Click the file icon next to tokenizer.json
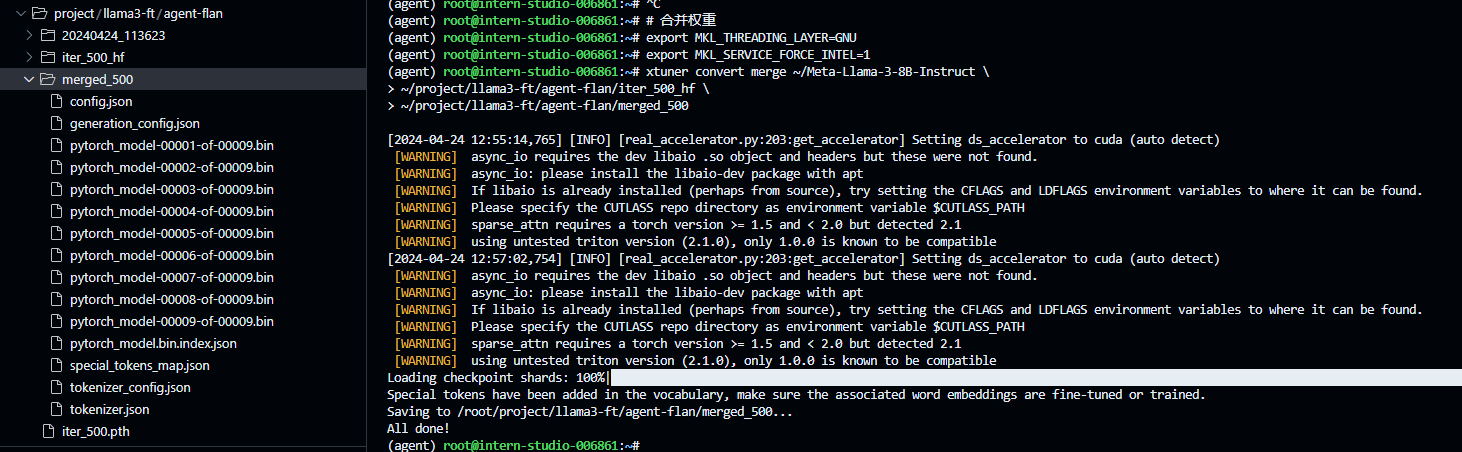This screenshot has width=1462, height=452. pos(57,410)
